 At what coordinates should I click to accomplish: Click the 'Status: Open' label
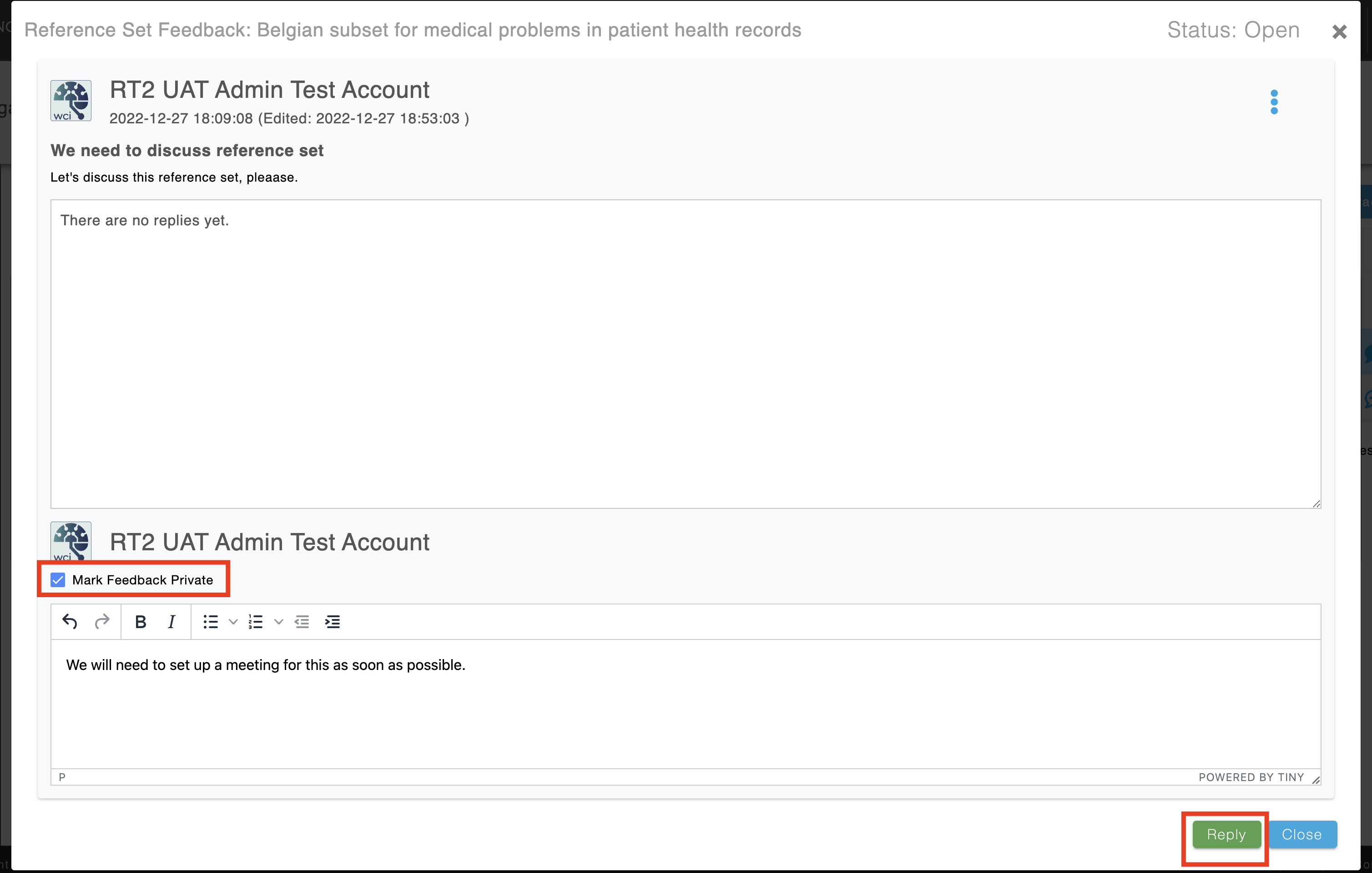click(1234, 30)
